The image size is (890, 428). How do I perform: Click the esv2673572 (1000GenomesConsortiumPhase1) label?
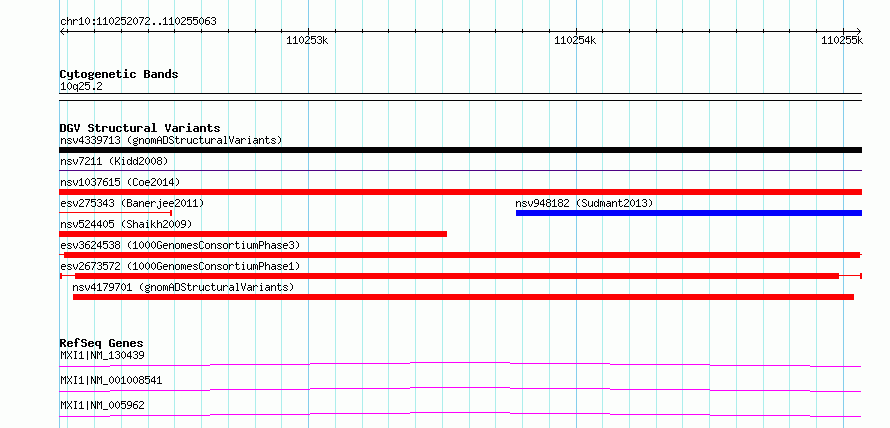(x=180, y=266)
